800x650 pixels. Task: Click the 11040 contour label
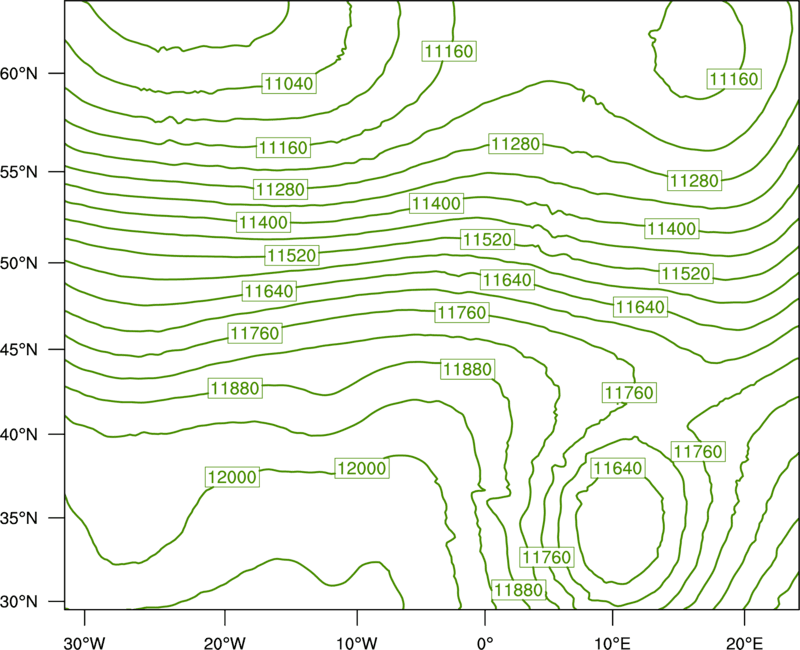tap(289, 83)
